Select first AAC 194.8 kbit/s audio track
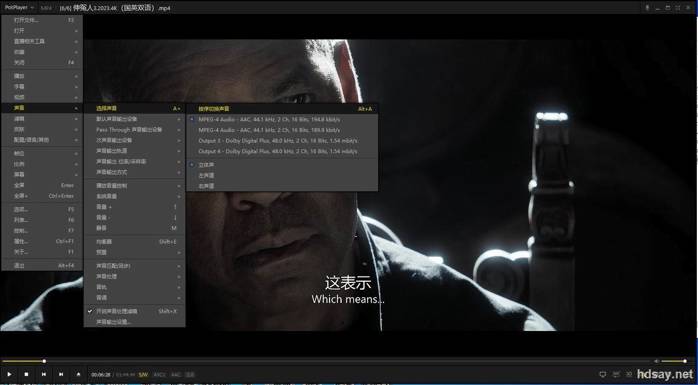This screenshot has height=385, width=698. 282,119
